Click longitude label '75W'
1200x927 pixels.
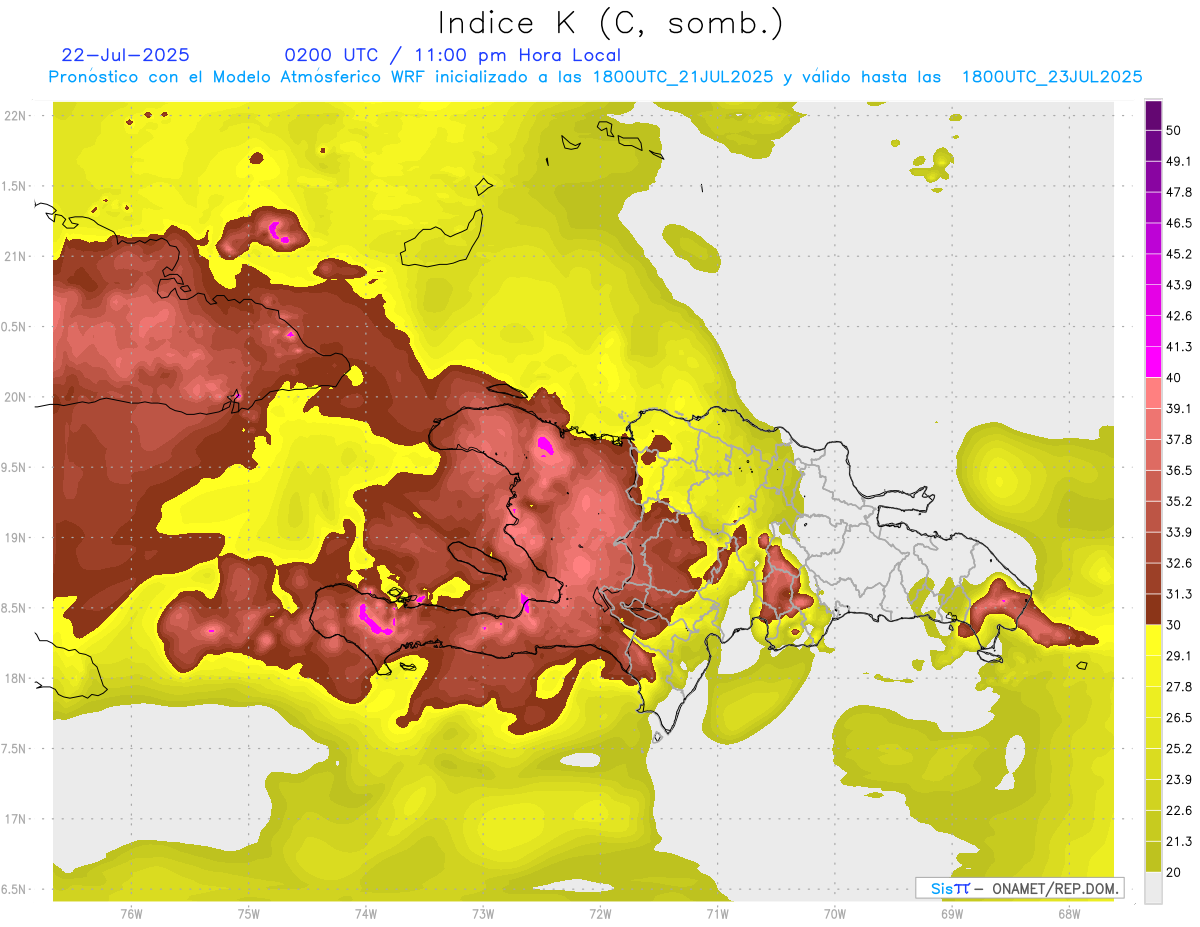coord(248,914)
